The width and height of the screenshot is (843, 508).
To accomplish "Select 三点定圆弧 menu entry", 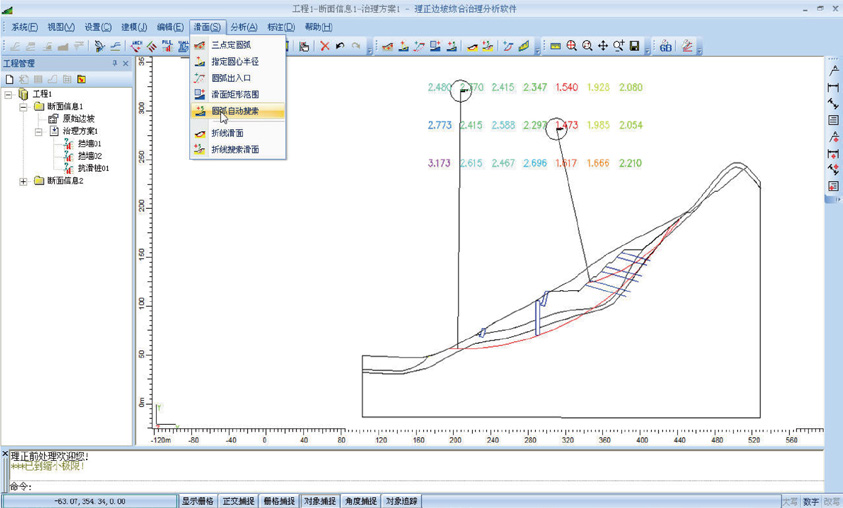I will pos(231,45).
